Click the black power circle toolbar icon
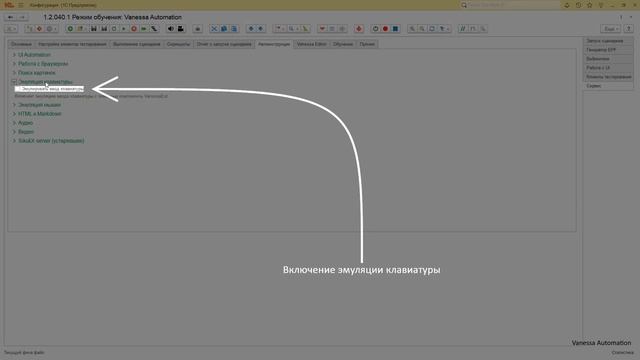Screen dimensions: 640x360 (x=376, y=29)
